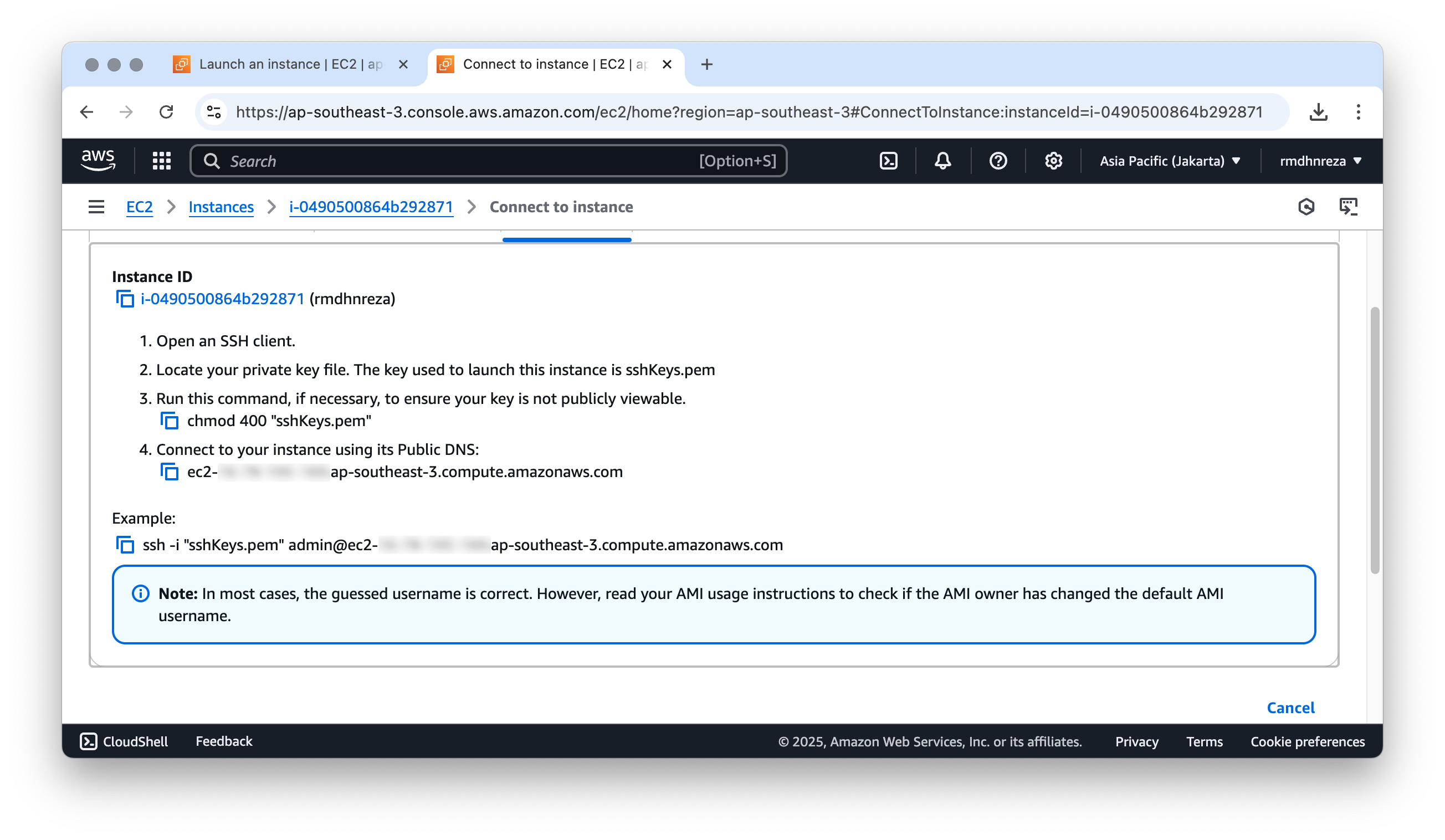Open the settings gear menu
Image resolution: width=1445 pixels, height=840 pixels.
coord(1053,161)
